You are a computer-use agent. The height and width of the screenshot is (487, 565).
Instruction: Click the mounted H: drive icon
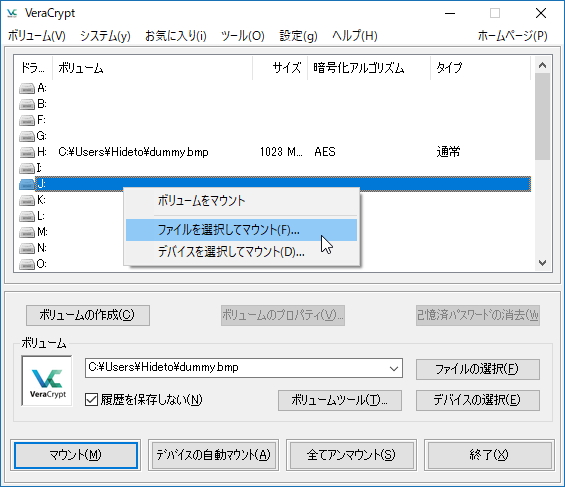click(27, 152)
